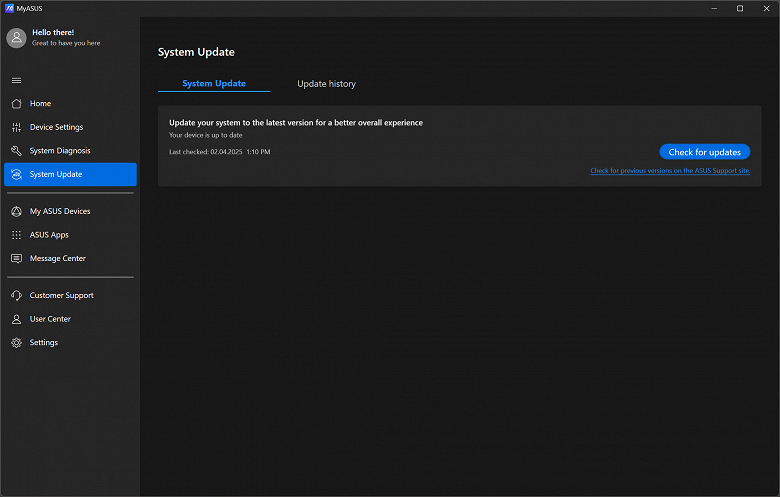Select the System Update sidebar icon
780x497 pixels.
point(16,175)
